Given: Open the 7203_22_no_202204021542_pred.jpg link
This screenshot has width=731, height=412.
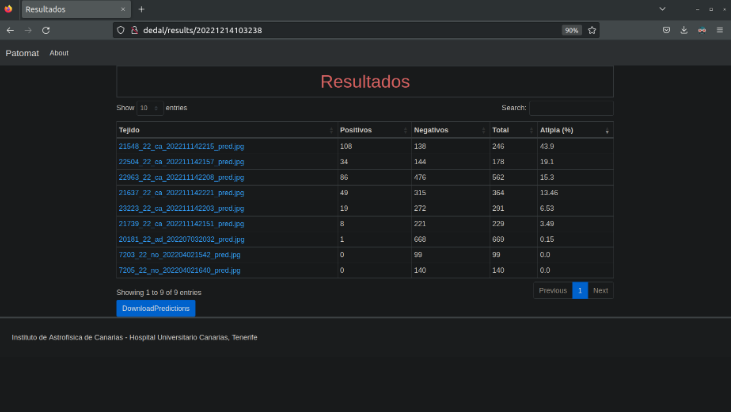Looking at the screenshot, I should [x=179, y=255].
